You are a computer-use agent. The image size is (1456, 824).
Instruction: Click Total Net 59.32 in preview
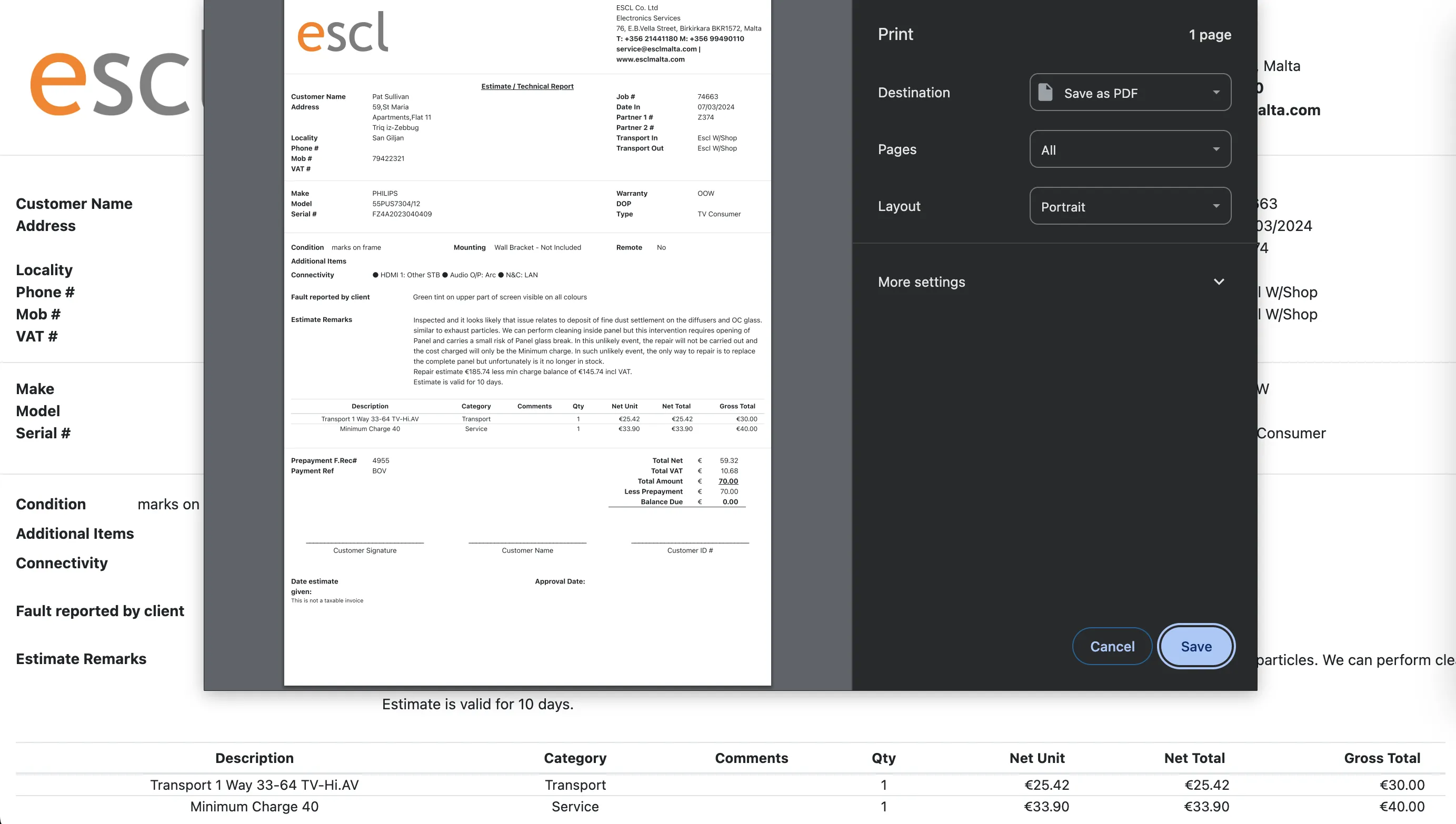(729, 460)
